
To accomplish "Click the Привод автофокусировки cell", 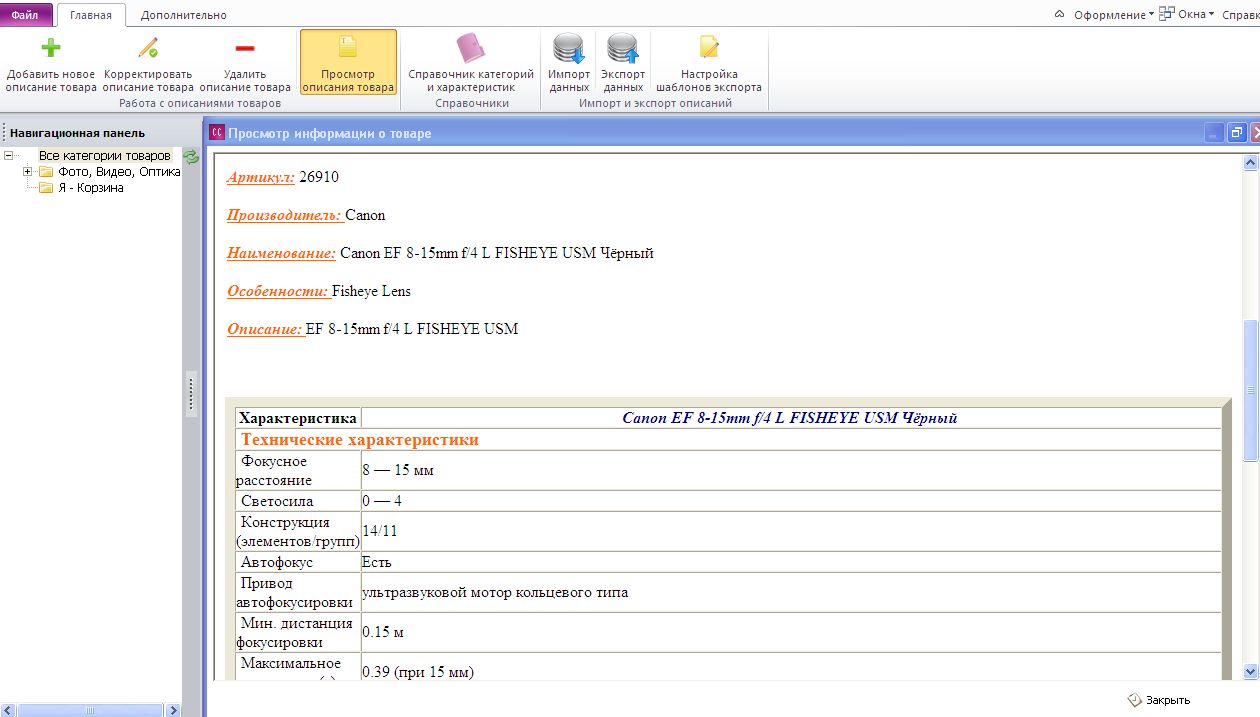I will 298,592.
